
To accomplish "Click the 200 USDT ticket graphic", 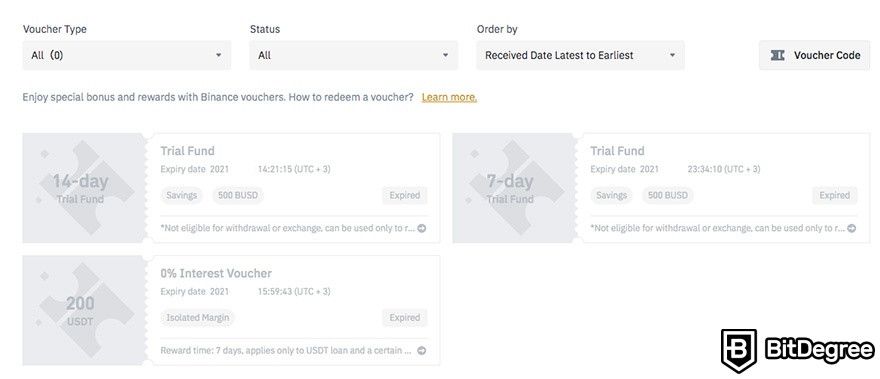I will click(x=83, y=310).
